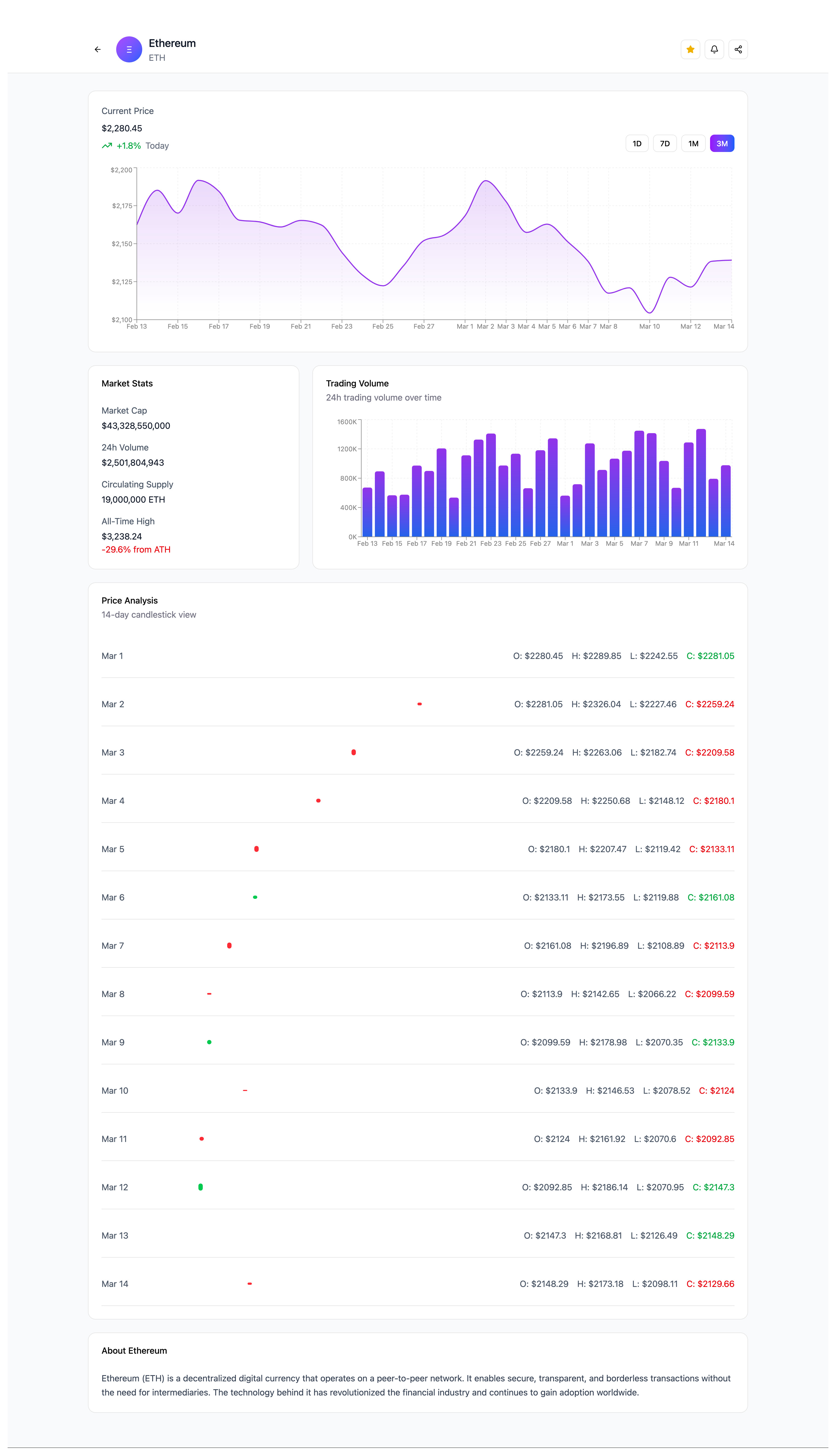Click the last bar in volume chart
836x1456 pixels.
(x=726, y=501)
